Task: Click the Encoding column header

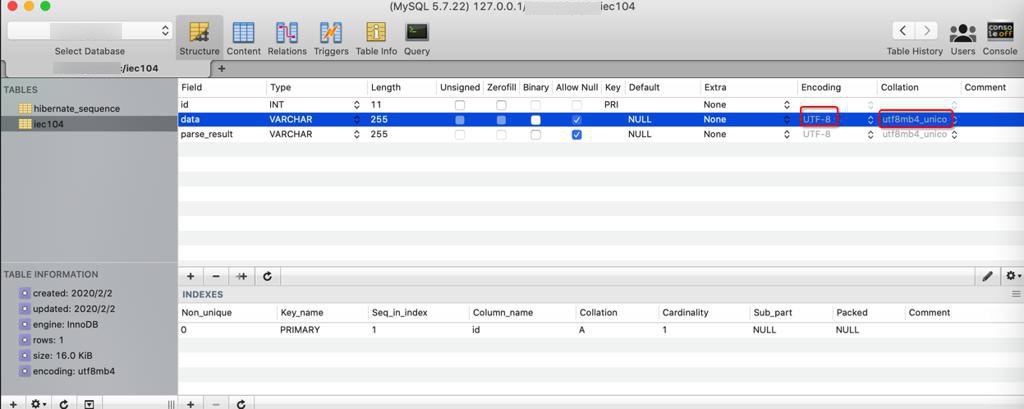Action: (837, 87)
